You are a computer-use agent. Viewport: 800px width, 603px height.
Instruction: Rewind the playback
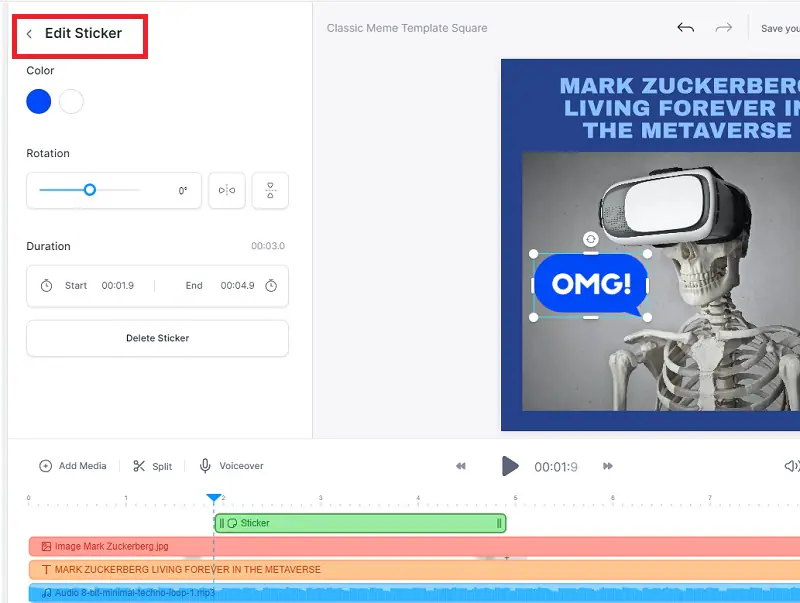461,466
